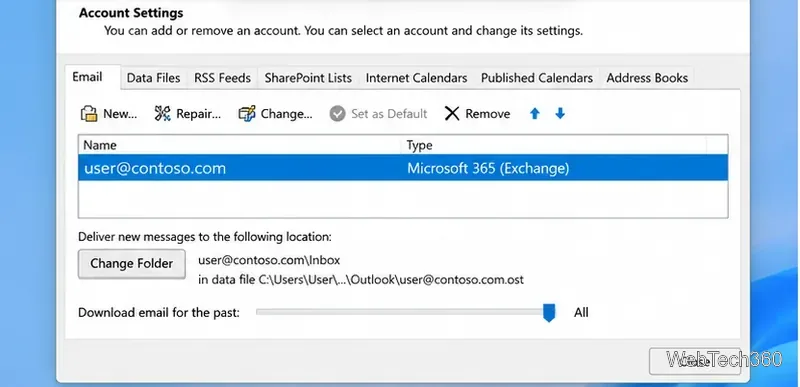Switch to the SharePoint Lists tab
The height and width of the screenshot is (387, 800).
coord(308,78)
